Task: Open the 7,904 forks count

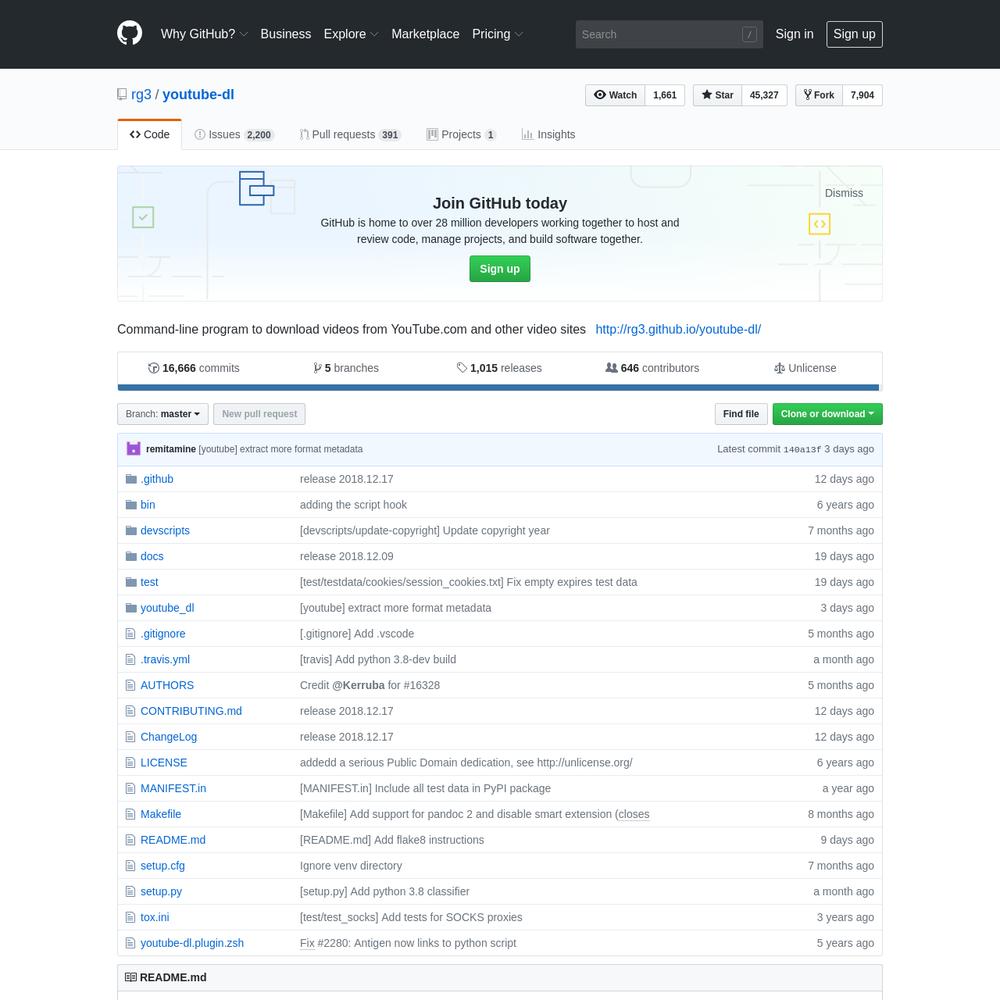Action: (x=862, y=95)
